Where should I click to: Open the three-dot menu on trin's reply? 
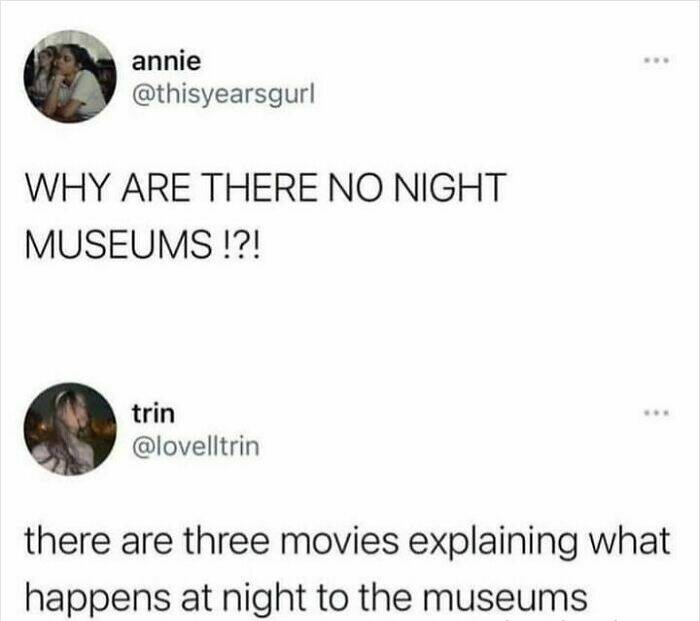[x=658, y=412]
